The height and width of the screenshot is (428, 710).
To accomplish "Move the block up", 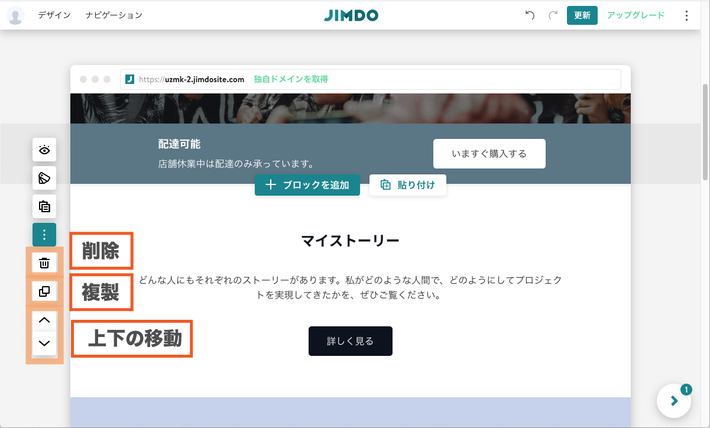I will pyautogui.click(x=44, y=320).
